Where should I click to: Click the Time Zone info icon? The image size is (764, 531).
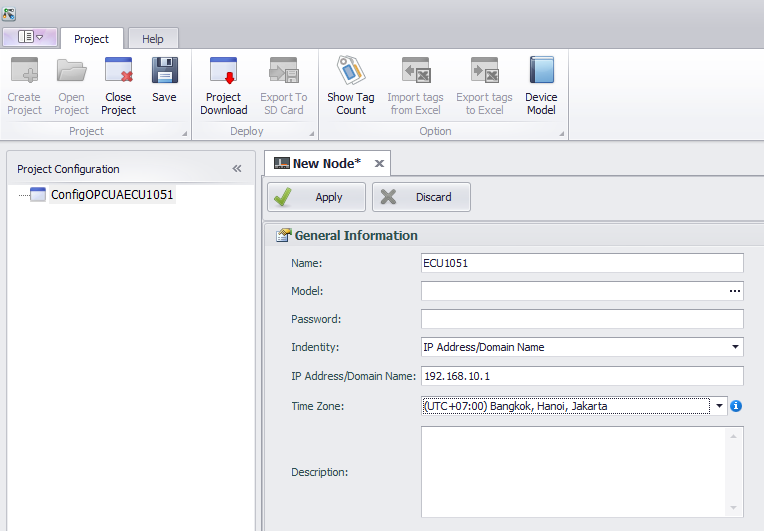click(x=736, y=406)
